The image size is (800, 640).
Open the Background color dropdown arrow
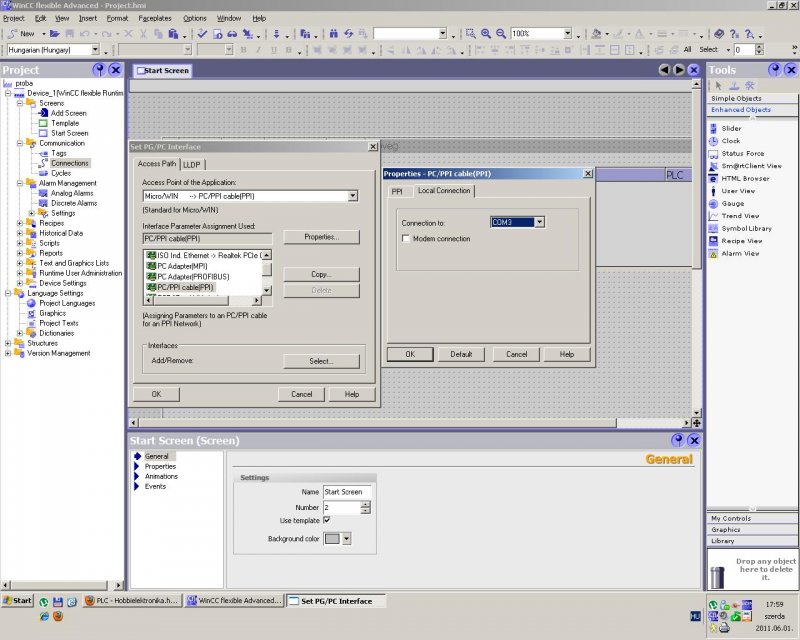(x=346, y=539)
